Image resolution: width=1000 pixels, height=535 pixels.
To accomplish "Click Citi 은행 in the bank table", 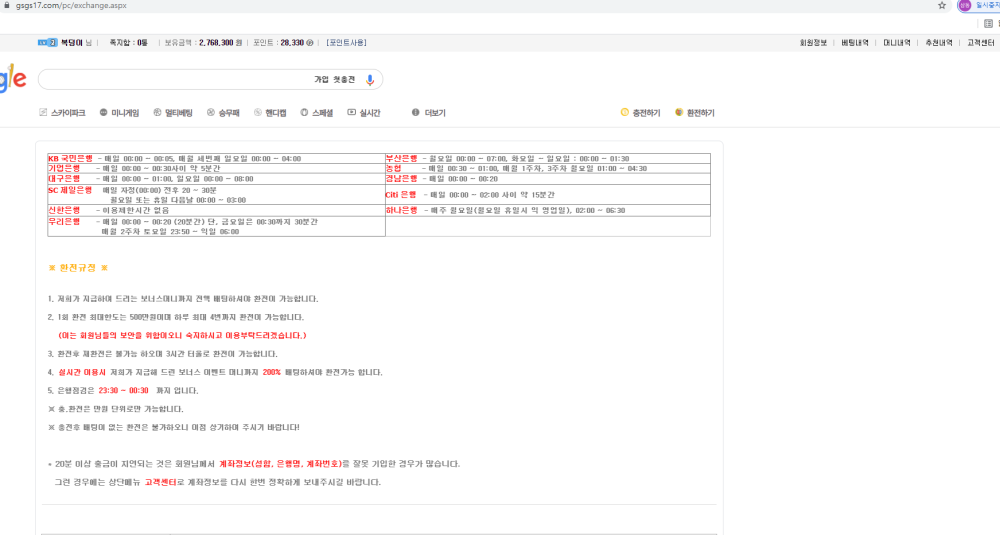I will tap(401, 194).
